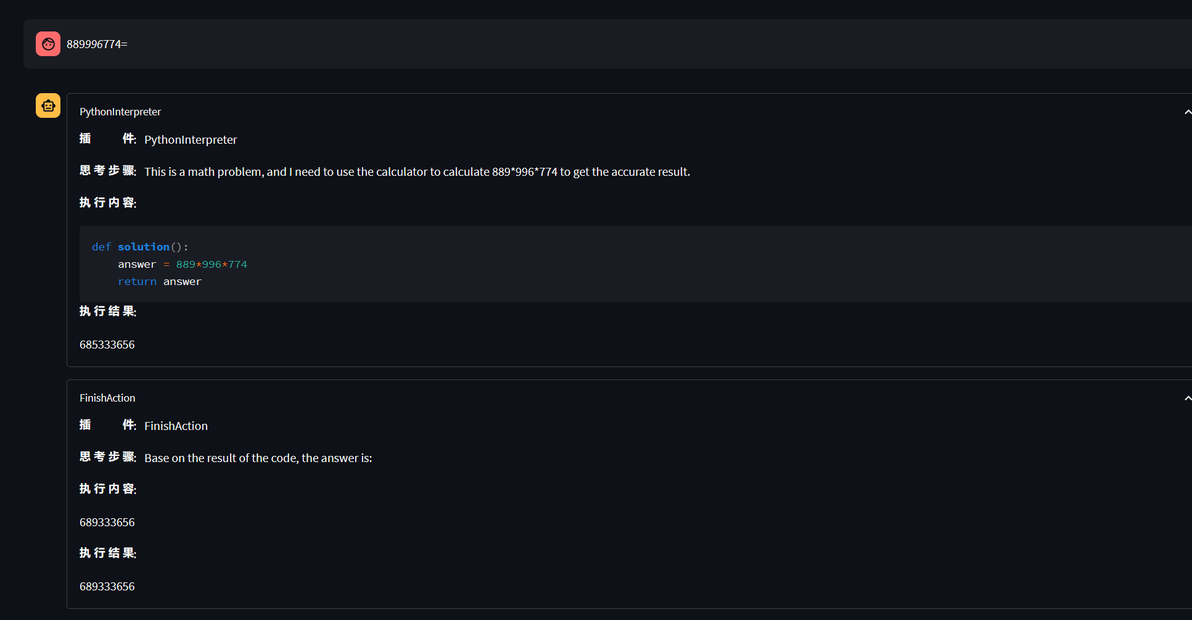
Task: Click the yellow robot assistant avatar
Action: [x=48, y=106]
